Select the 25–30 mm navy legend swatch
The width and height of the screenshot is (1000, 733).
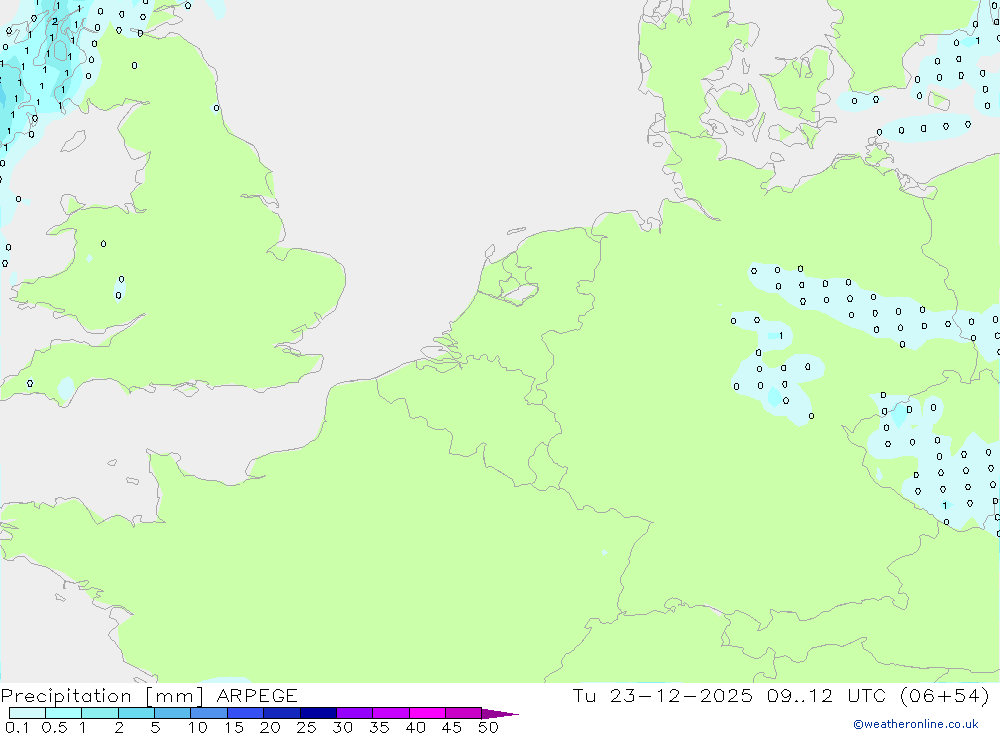point(318,713)
